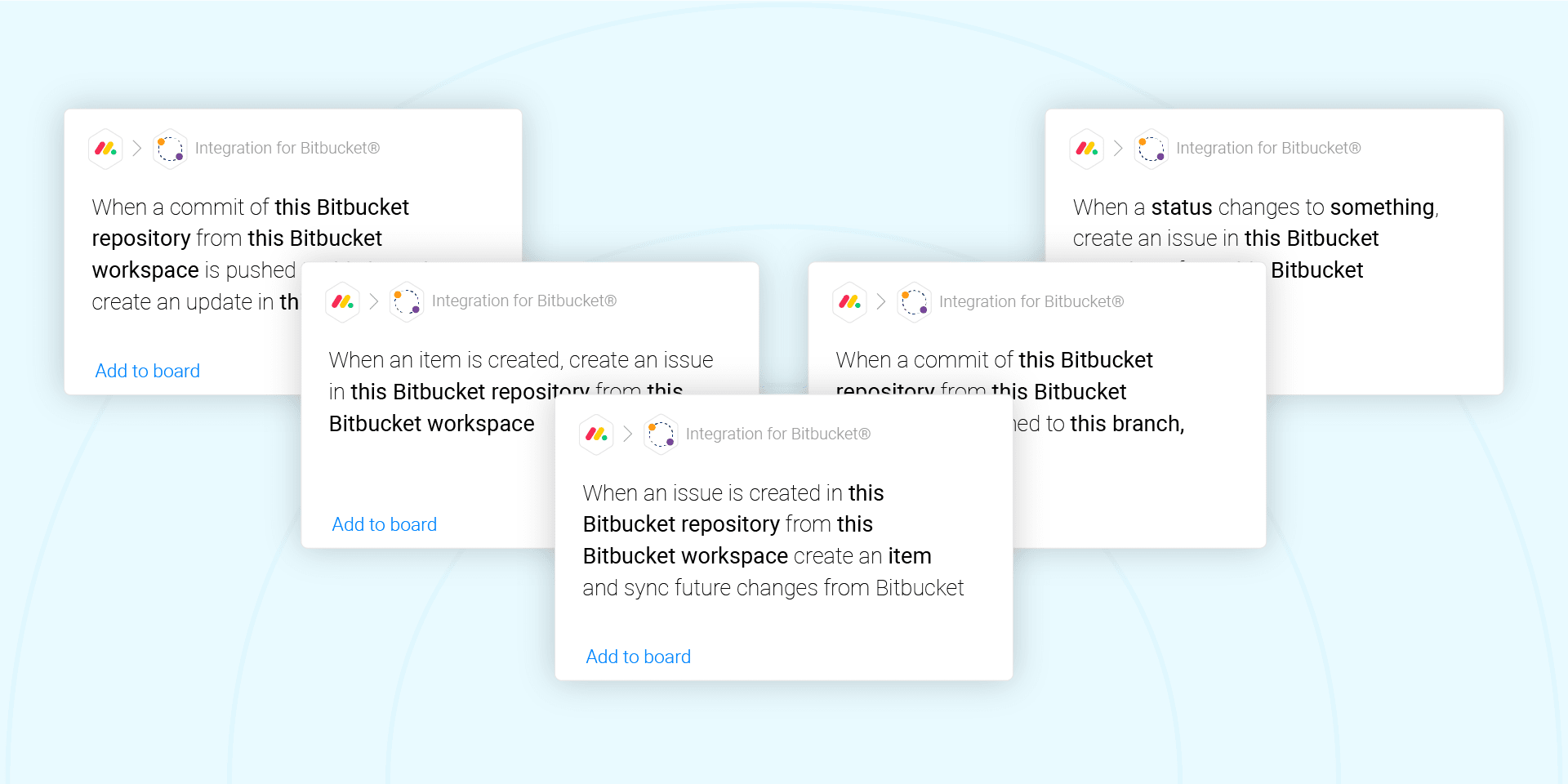This screenshot has width=1568, height=784.
Task: Click chevron arrow on status changes card
Action: click(1118, 149)
